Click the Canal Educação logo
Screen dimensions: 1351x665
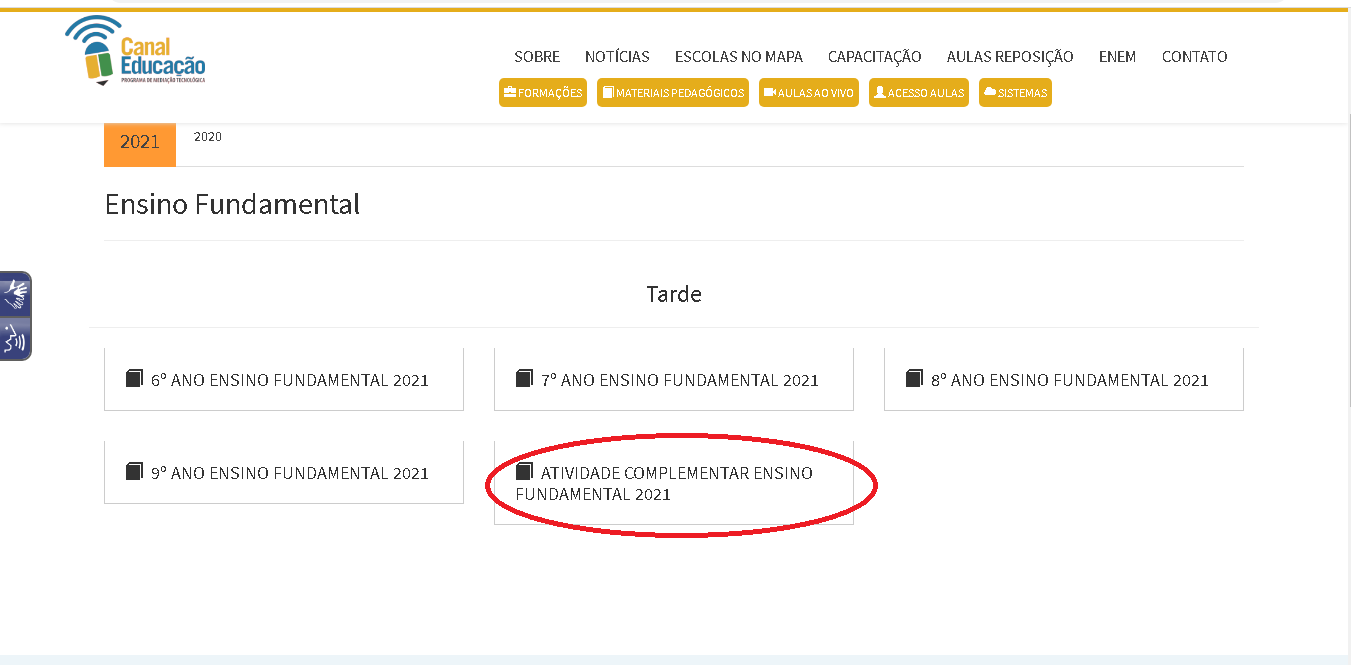click(x=135, y=52)
